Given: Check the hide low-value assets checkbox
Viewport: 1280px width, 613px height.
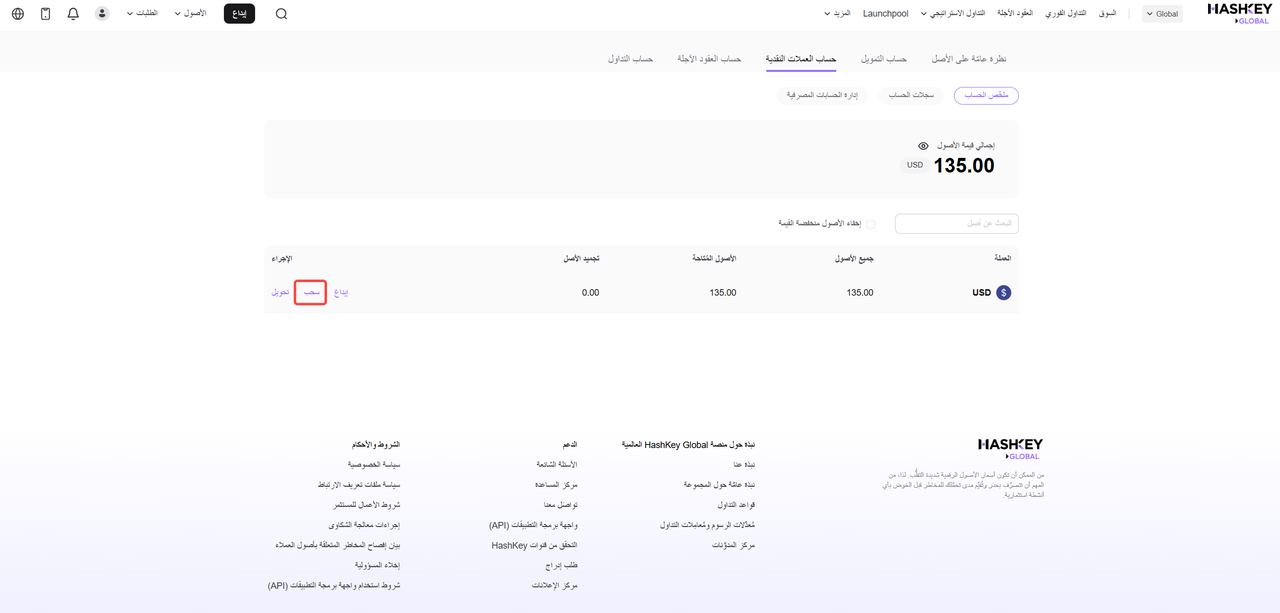Looking at the screenshot, I should pyautogui.click(x=870, y=224).
